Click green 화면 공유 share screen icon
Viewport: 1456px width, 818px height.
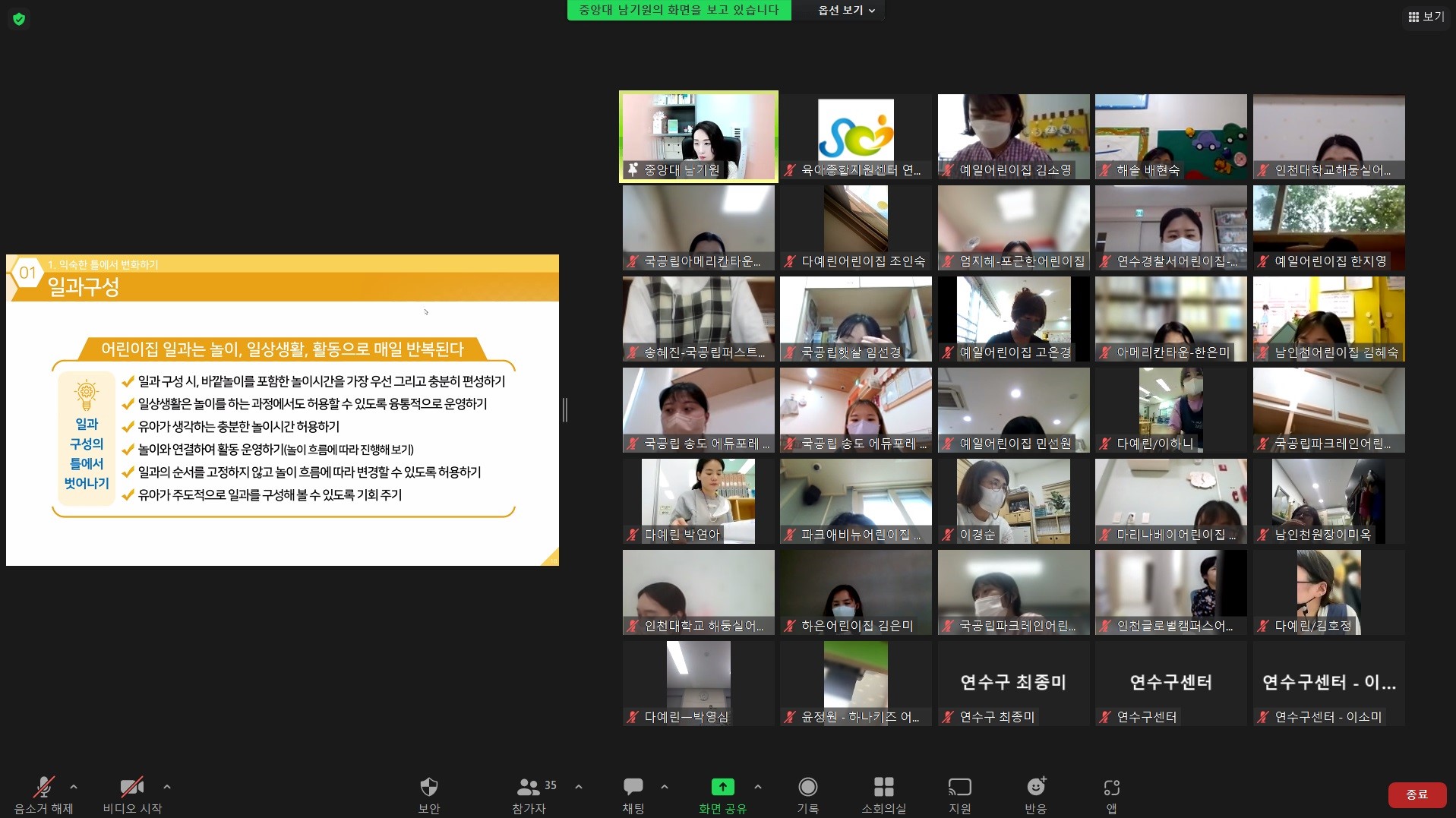click(x=722, y=787)
